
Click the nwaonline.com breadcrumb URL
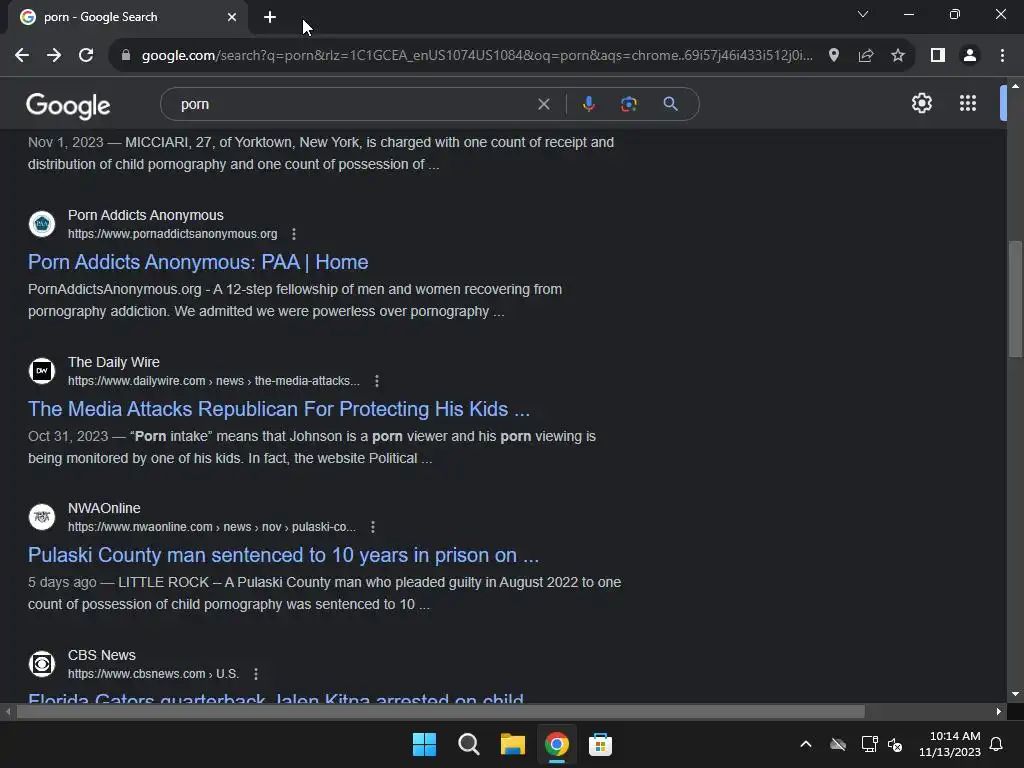point(212,527)
